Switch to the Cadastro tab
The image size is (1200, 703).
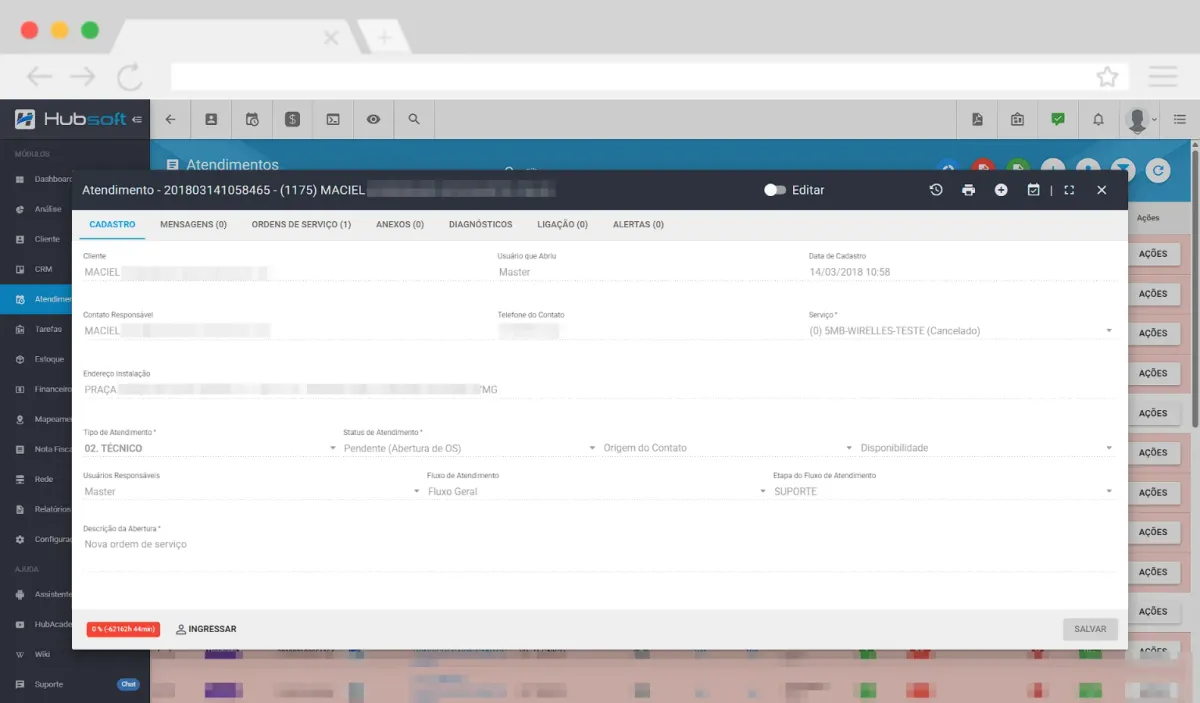coord(112,225)
